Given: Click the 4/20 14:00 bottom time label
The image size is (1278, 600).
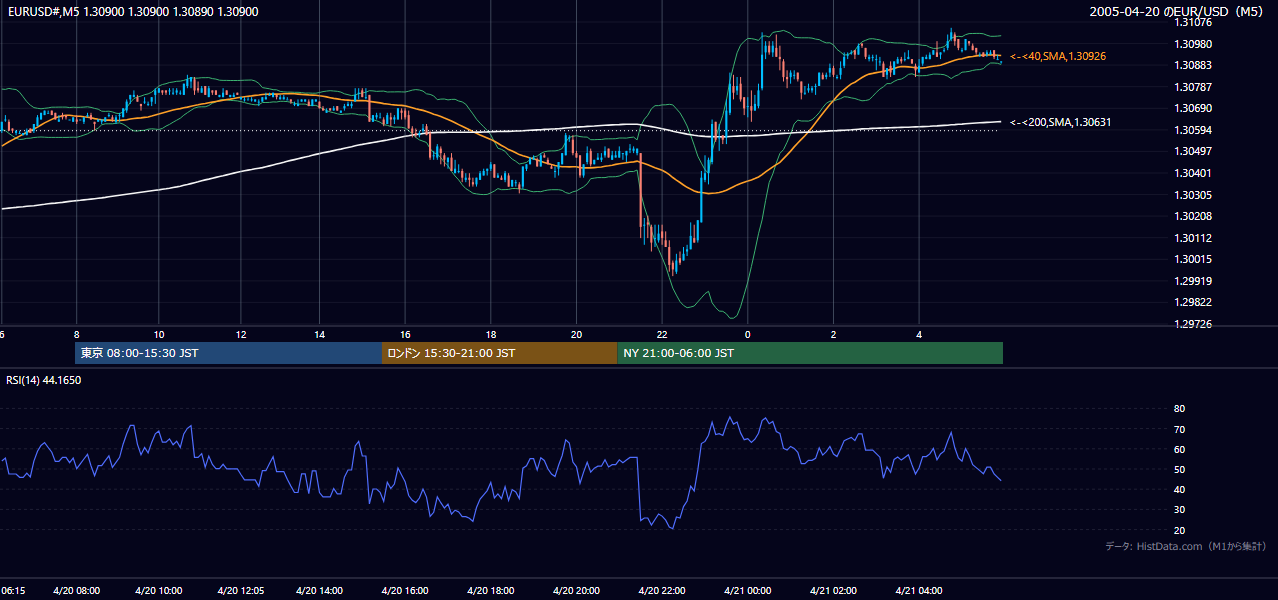Looking at the screenshot, I should coord(320,591).
